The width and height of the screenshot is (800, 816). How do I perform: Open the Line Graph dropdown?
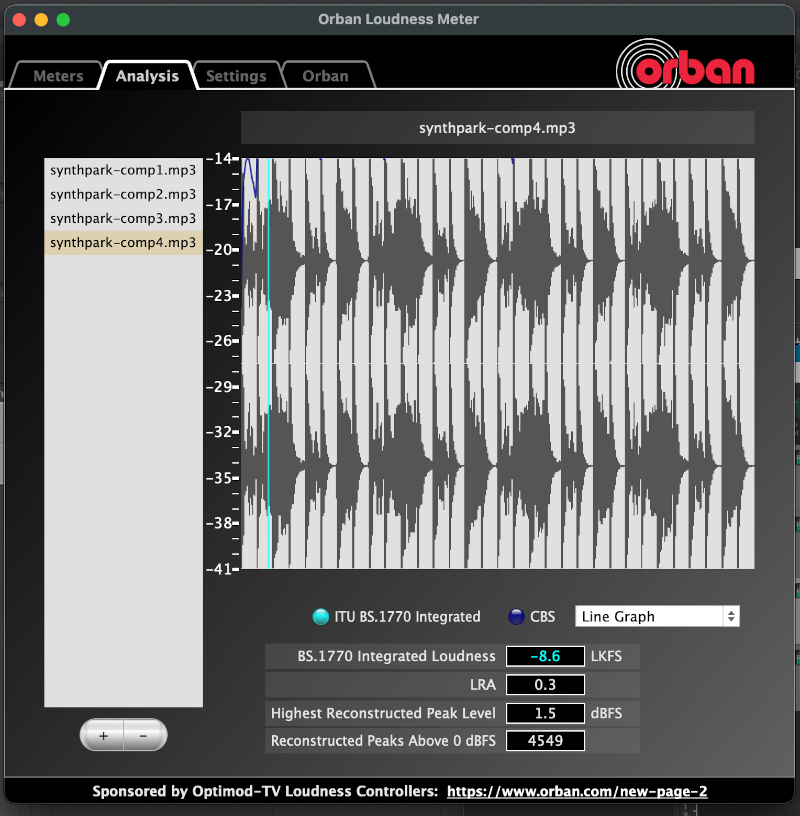[x=657, y=617]
